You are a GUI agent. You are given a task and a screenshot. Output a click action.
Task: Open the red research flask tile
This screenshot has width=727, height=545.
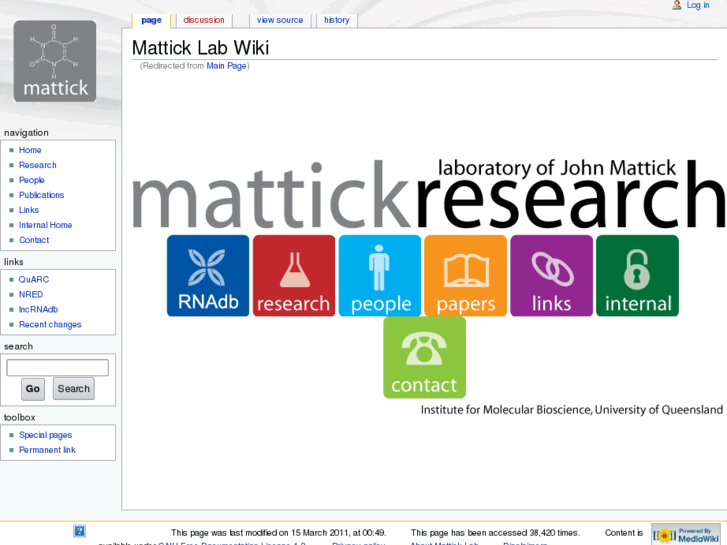pyautogui.click(x=294, y=276)
